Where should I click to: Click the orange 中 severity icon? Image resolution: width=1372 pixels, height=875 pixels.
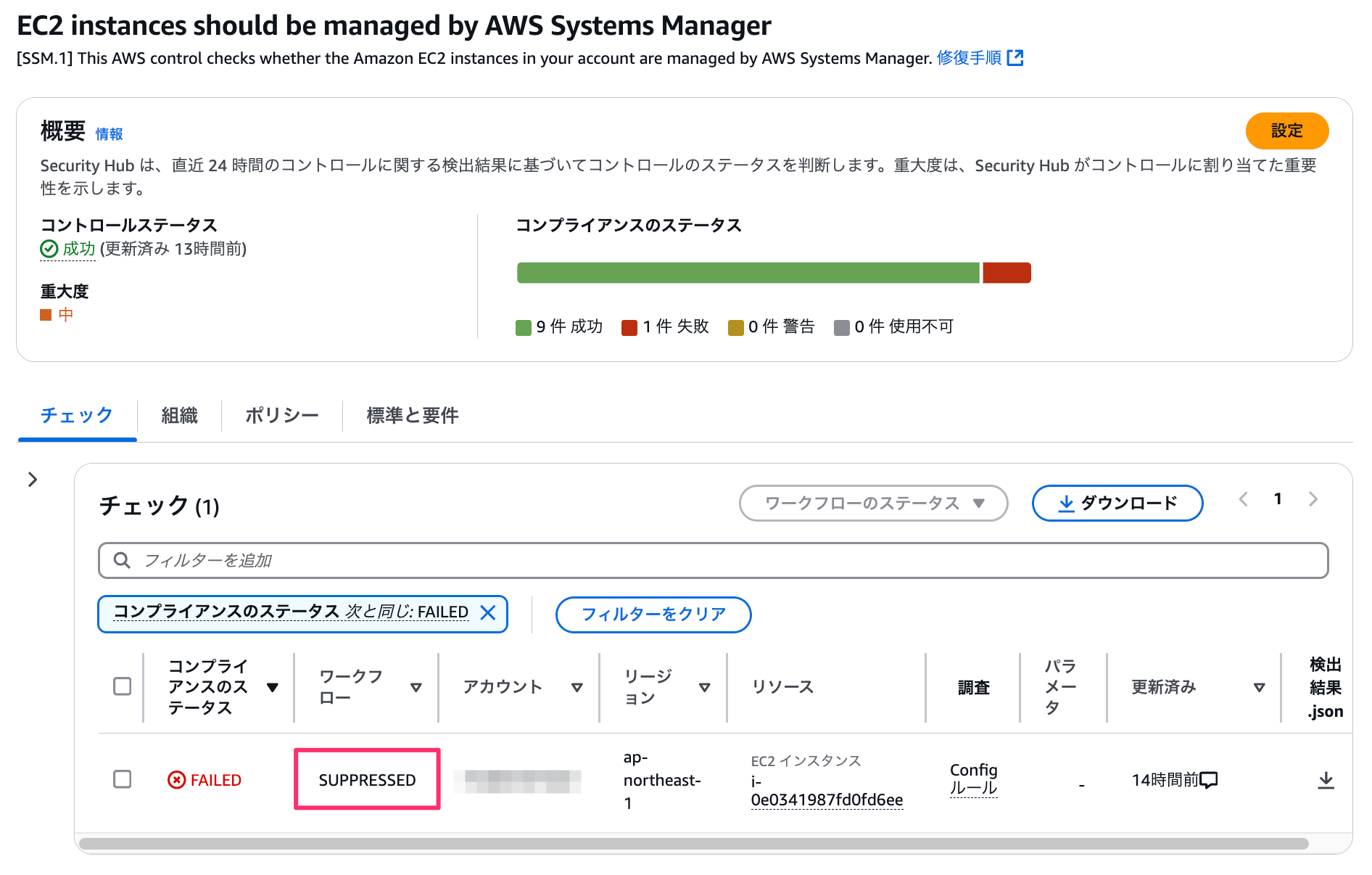(46, 315)
